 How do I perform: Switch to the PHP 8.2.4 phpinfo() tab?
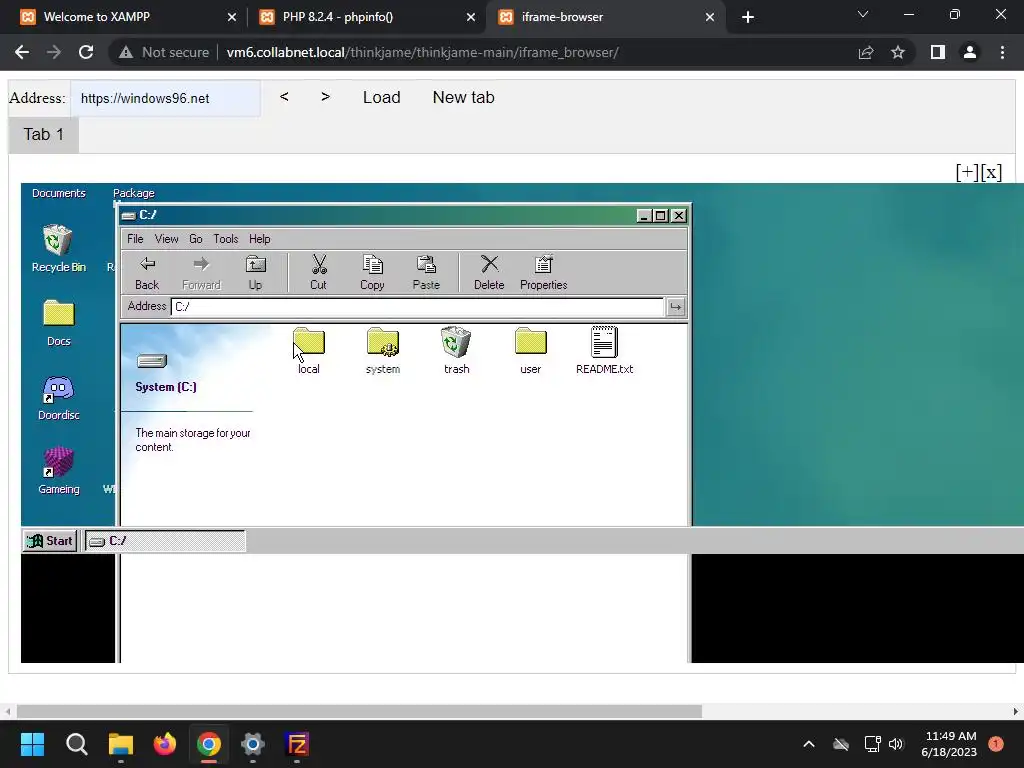pos(366,17)
